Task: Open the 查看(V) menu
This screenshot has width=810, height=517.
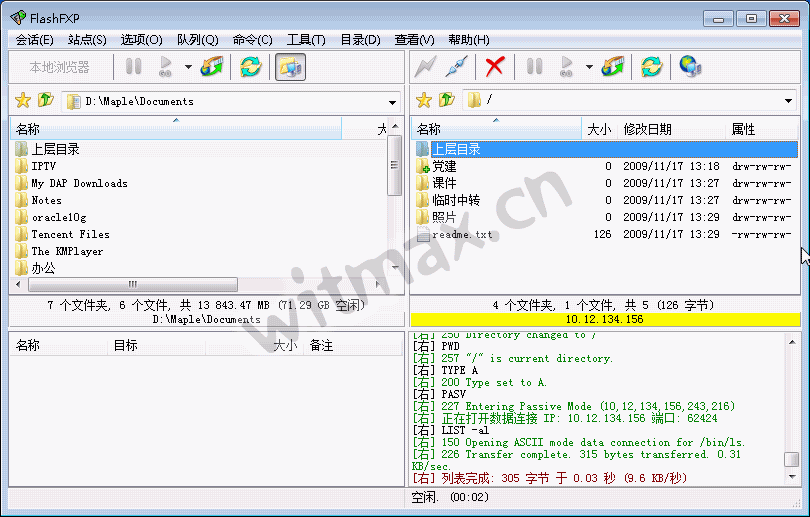Action: click(x=414, y=40)
